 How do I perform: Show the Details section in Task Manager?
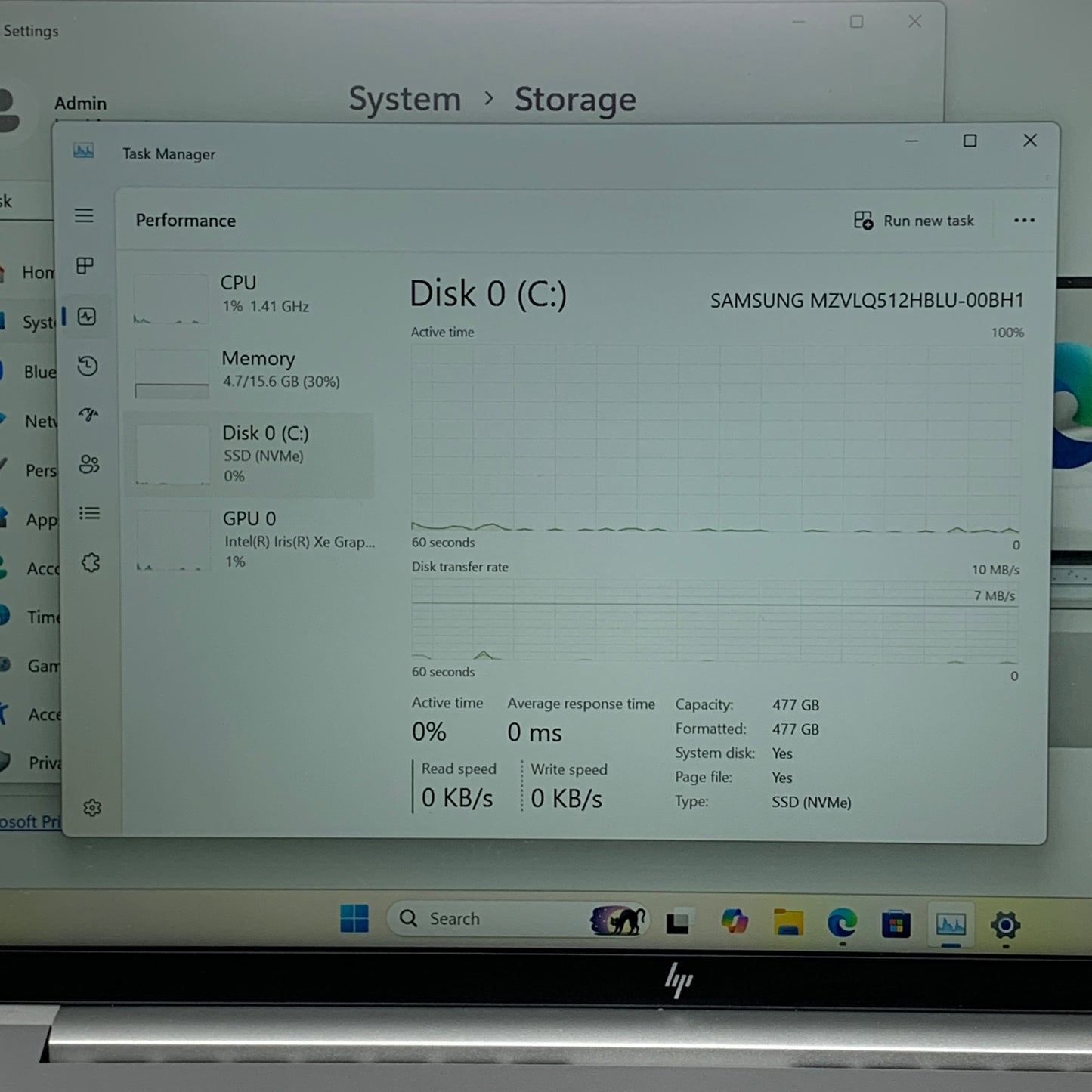tap(89, 514)
